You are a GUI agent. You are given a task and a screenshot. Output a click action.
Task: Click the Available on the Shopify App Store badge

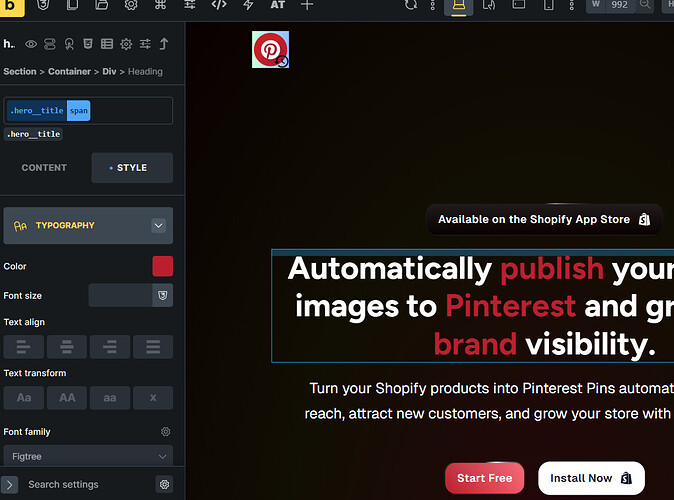[x=544, y=219]
